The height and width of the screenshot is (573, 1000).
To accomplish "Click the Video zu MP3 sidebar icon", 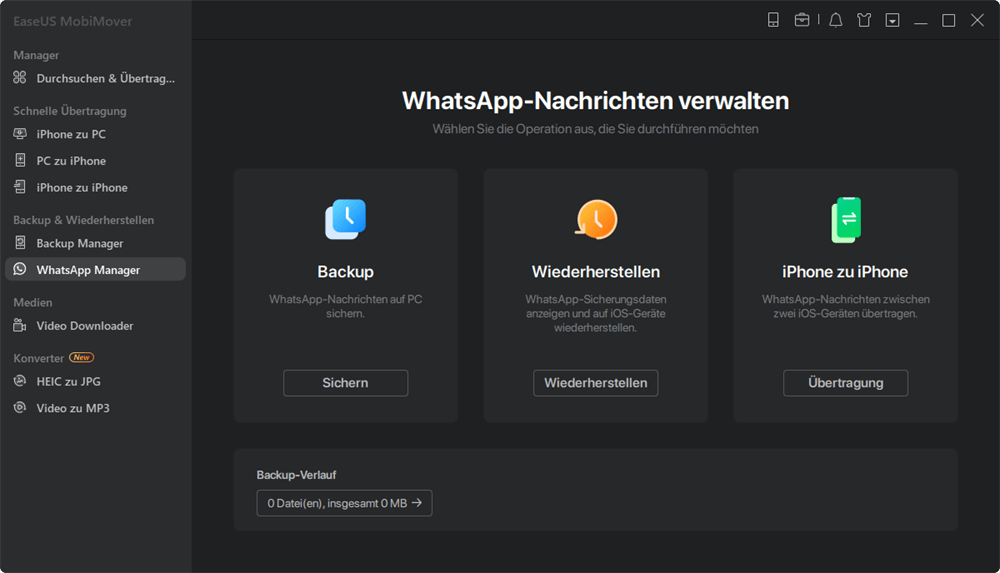I will 20,408.
